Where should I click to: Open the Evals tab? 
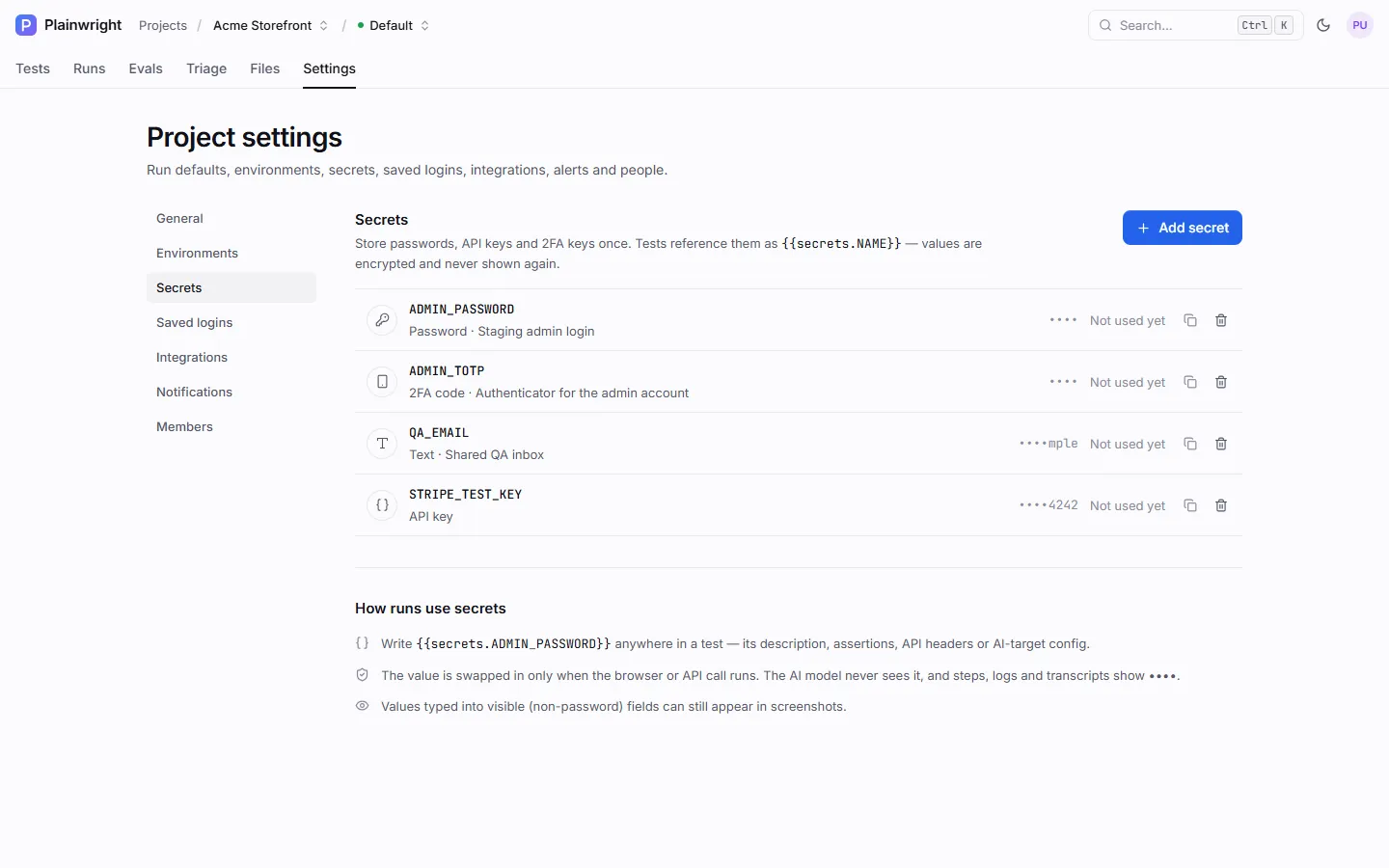coord(146,68)
